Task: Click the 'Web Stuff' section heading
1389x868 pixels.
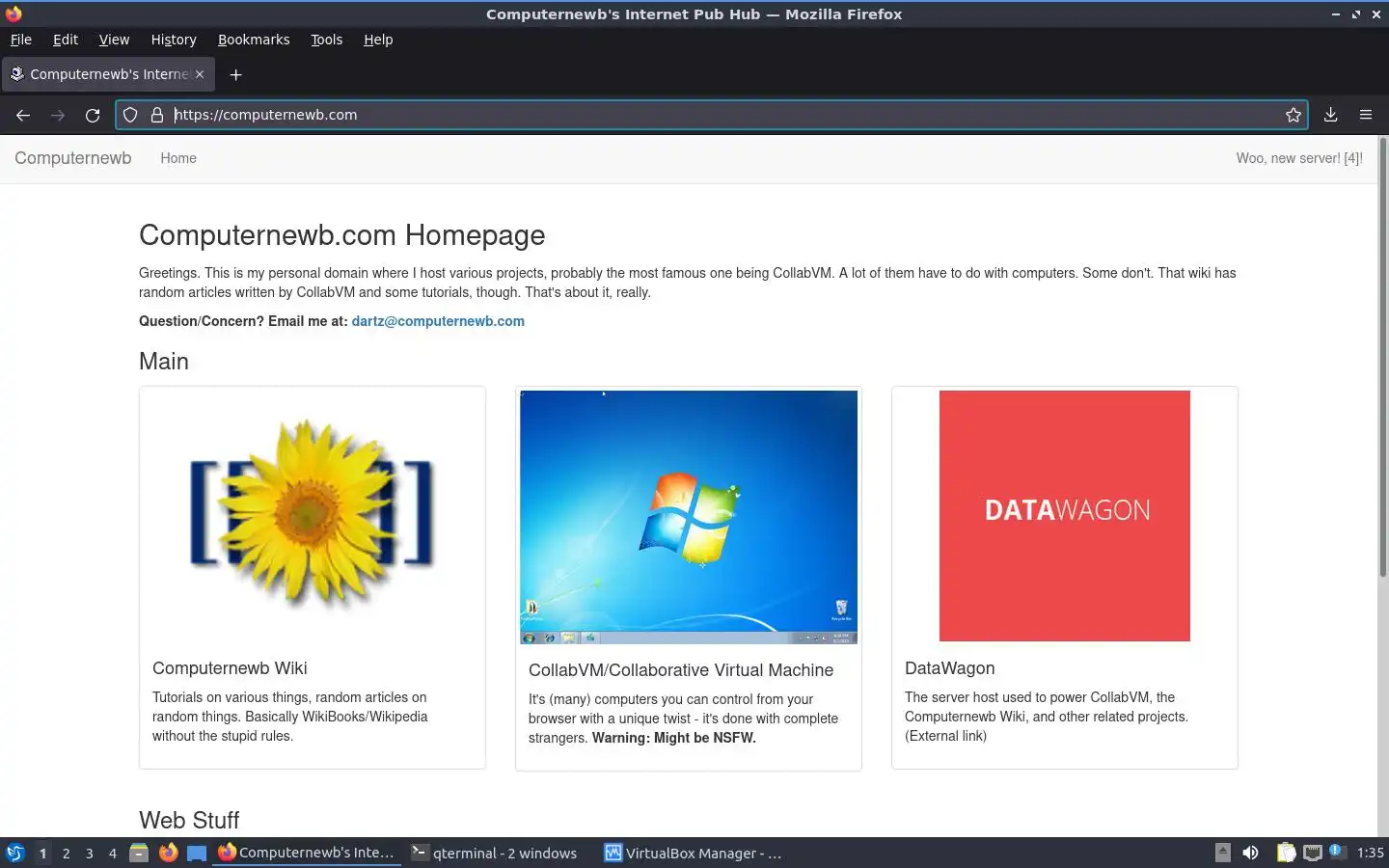Action: pos(189,820)
